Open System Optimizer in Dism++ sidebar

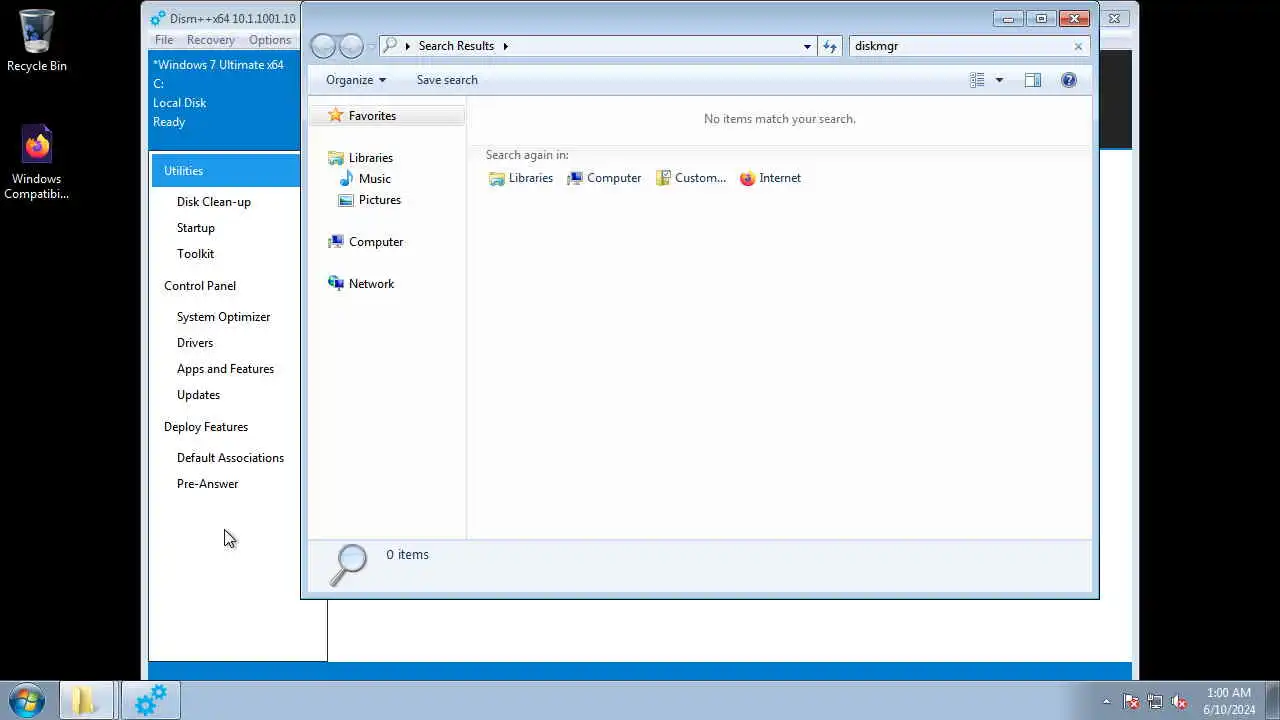click(x=224, y=317)
